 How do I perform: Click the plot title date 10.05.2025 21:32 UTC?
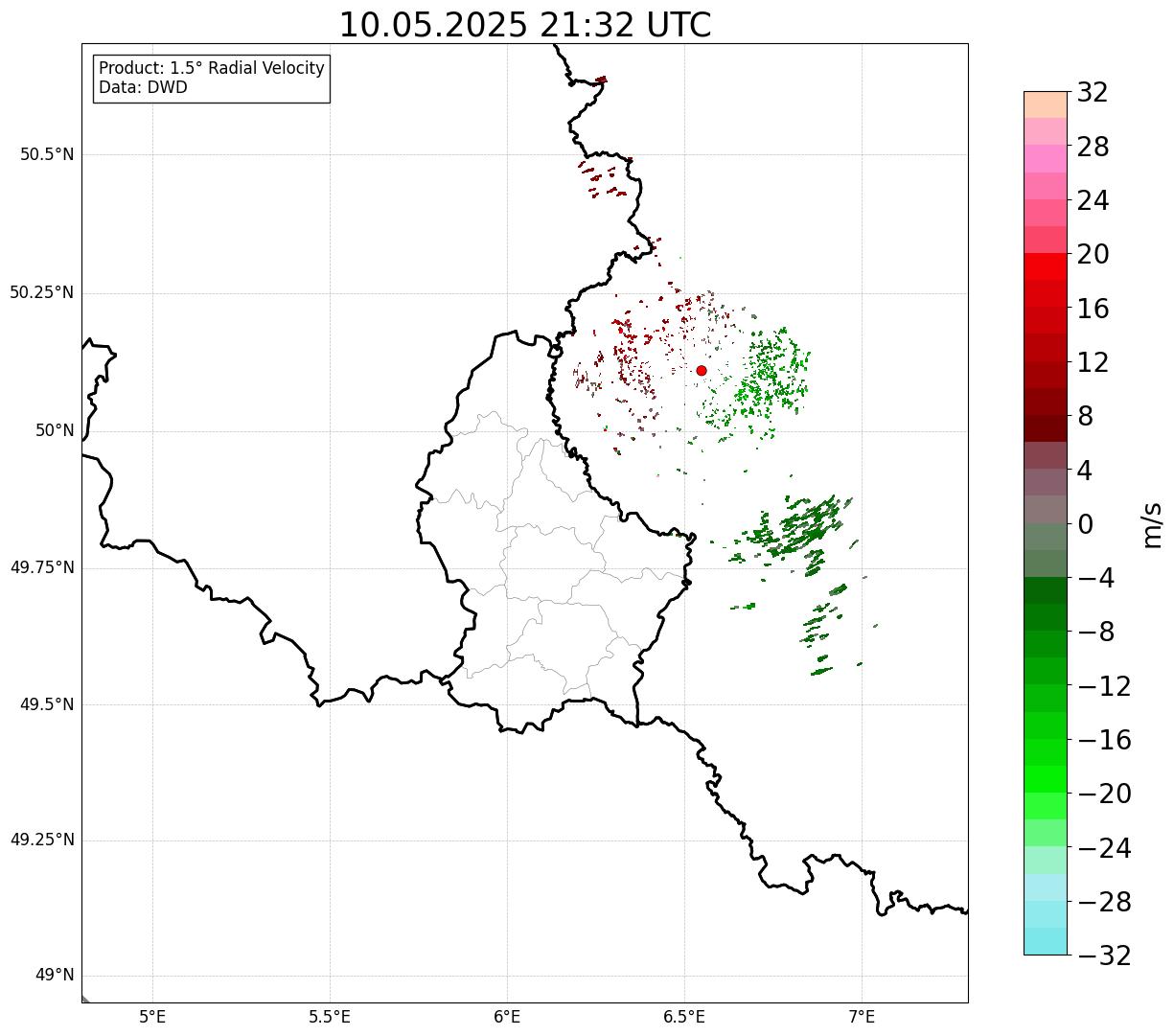point(525,25)
